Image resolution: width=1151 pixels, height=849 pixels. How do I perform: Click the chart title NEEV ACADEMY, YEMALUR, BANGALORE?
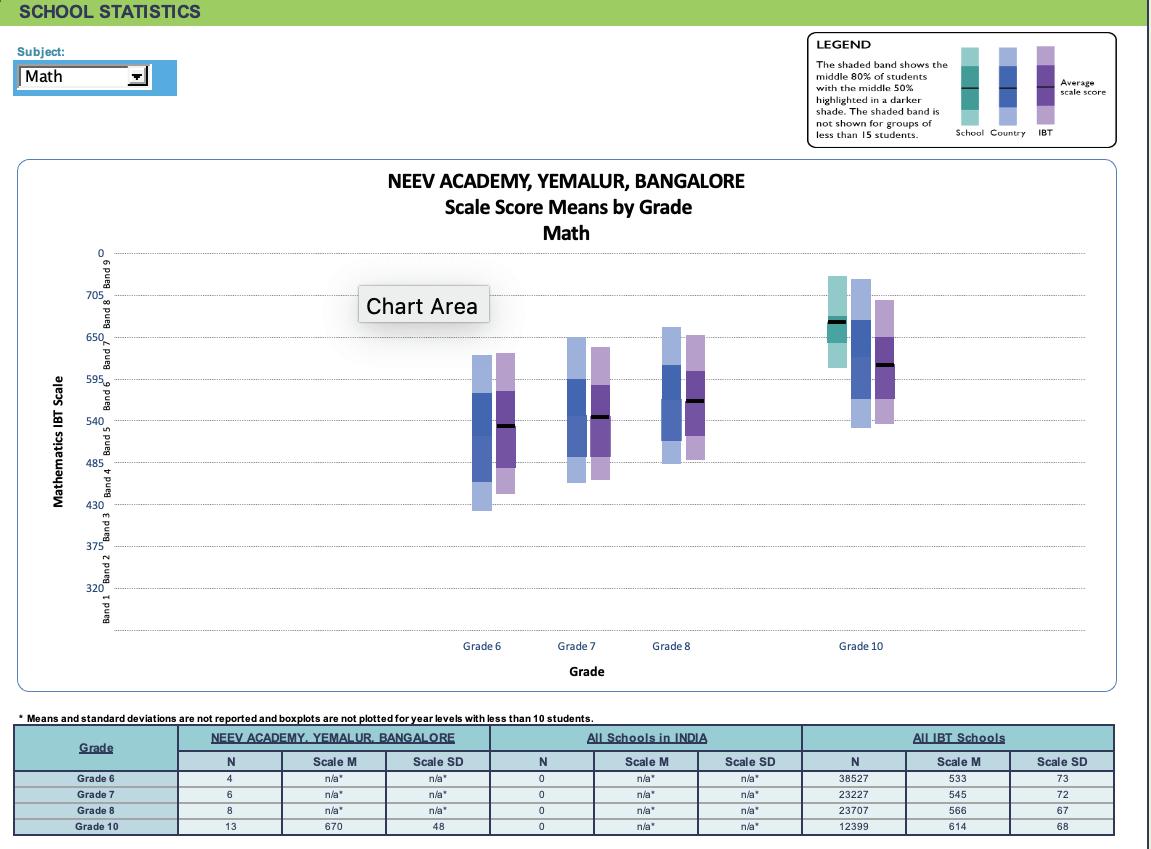pyautogui.click(x=566, y=181)
